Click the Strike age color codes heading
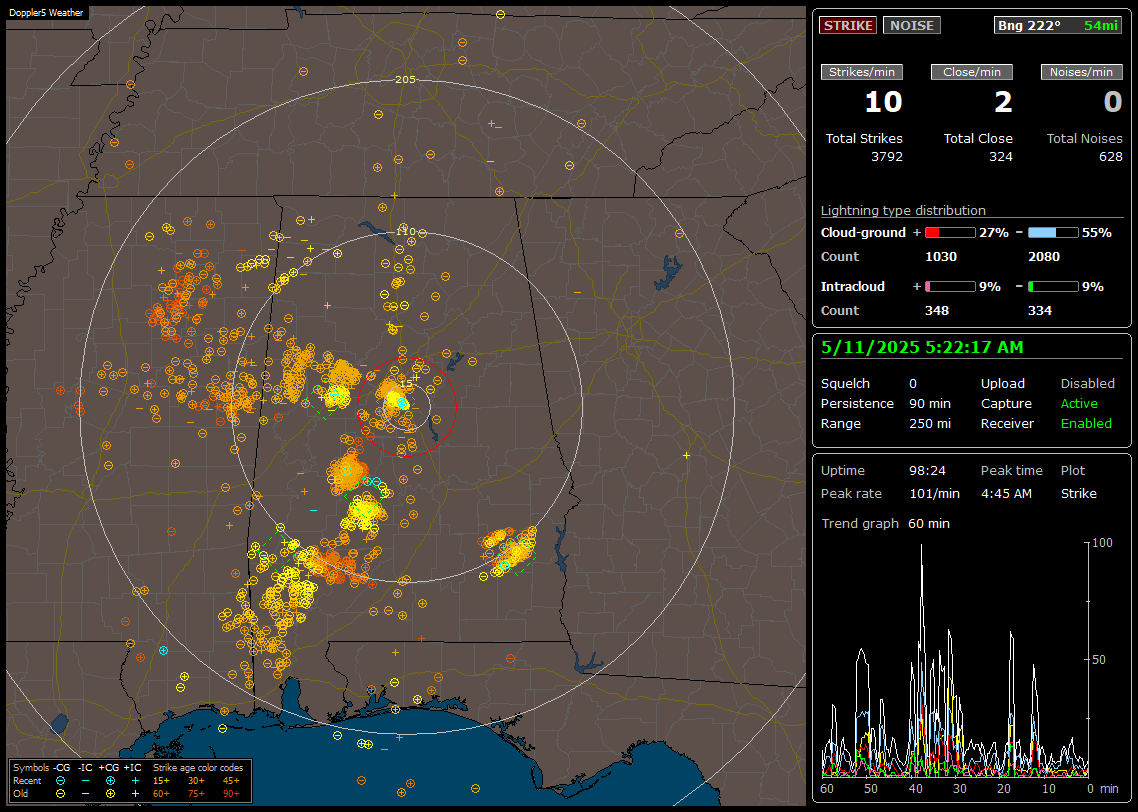The image size is (1138, 812). pos(198,768)
